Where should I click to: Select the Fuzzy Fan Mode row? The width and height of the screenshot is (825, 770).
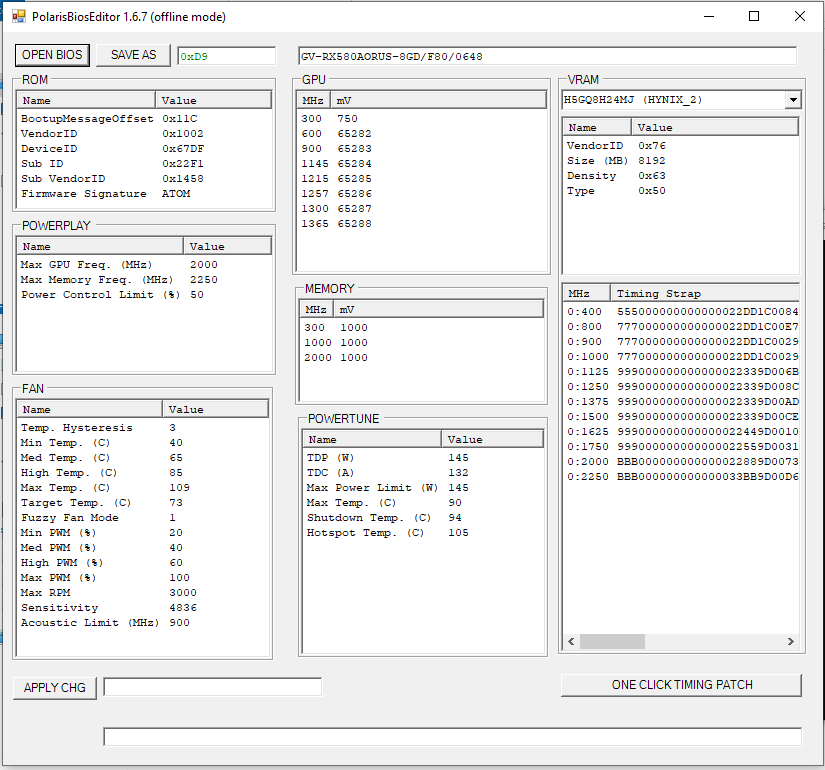click(143, 518)
